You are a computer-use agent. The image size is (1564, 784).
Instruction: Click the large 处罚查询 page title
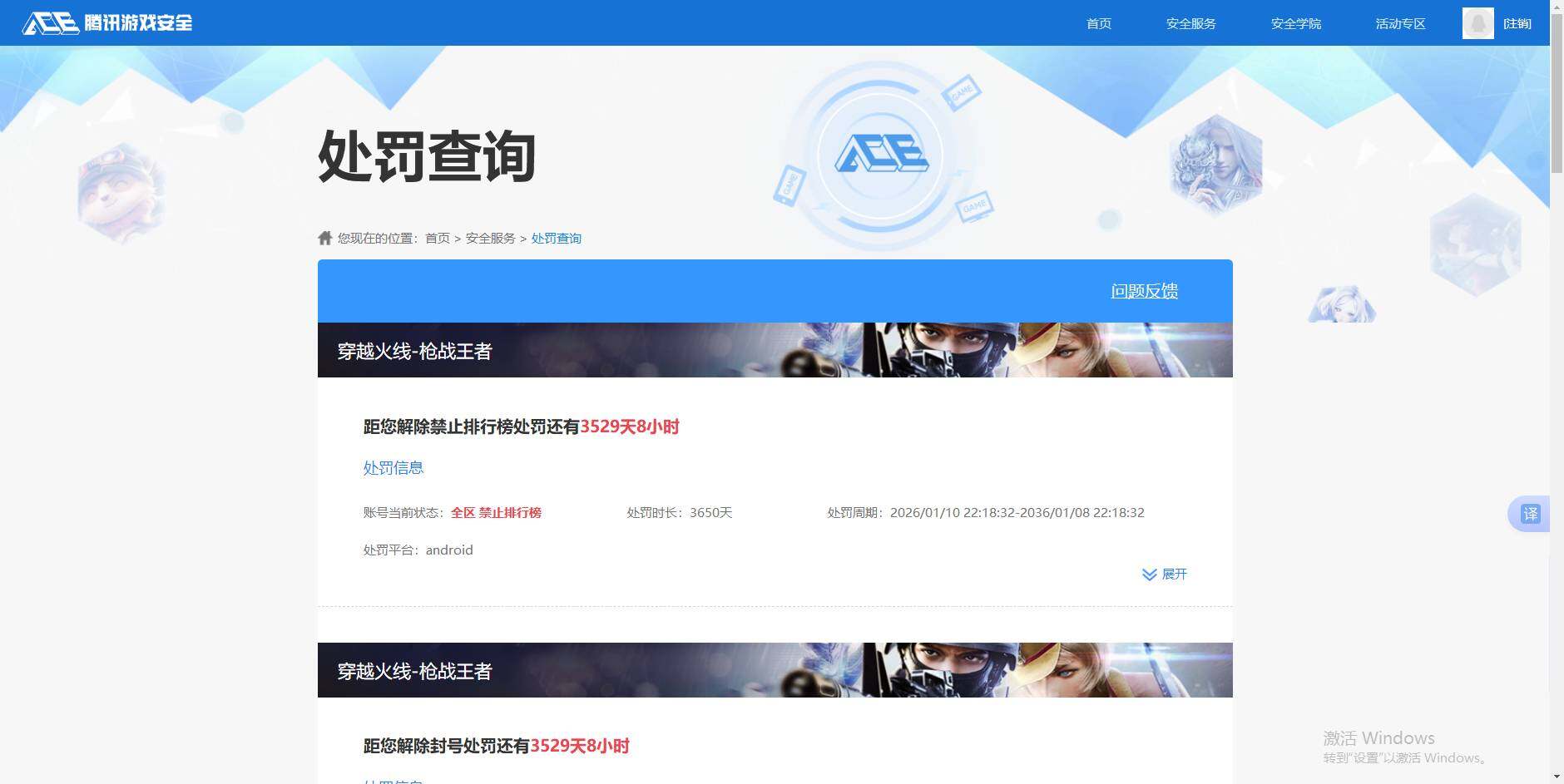point(427,156)
